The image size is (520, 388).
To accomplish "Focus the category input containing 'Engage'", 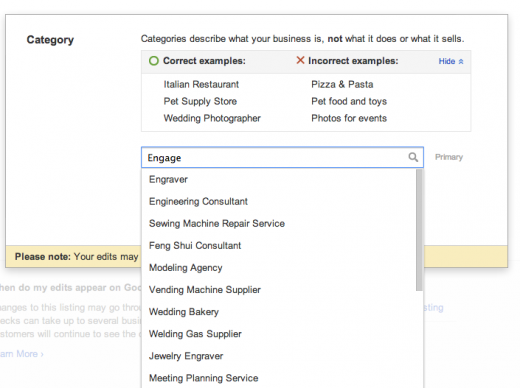I will [x=282, y=157].
